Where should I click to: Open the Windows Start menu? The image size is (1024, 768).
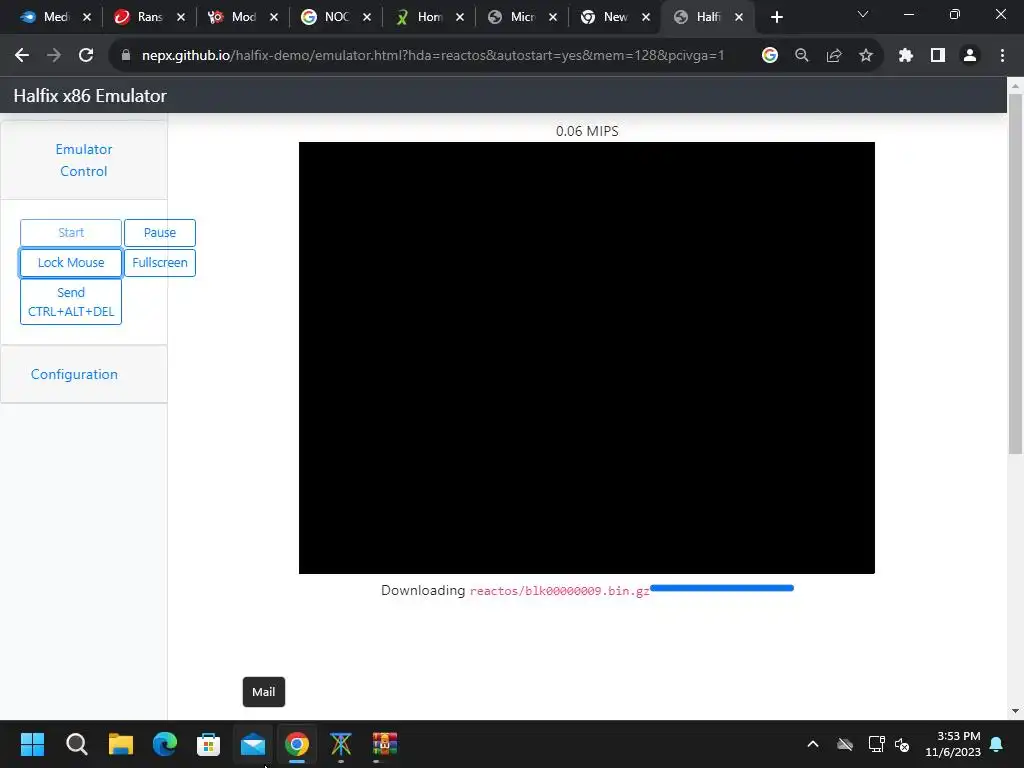pos(33,744)
